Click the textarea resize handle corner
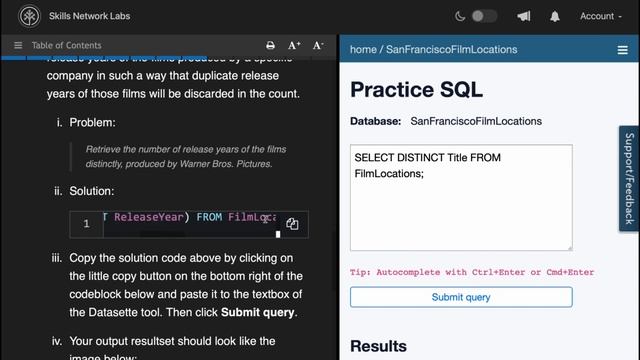This screenshot has width=640, height=360. tap(569, 248)
